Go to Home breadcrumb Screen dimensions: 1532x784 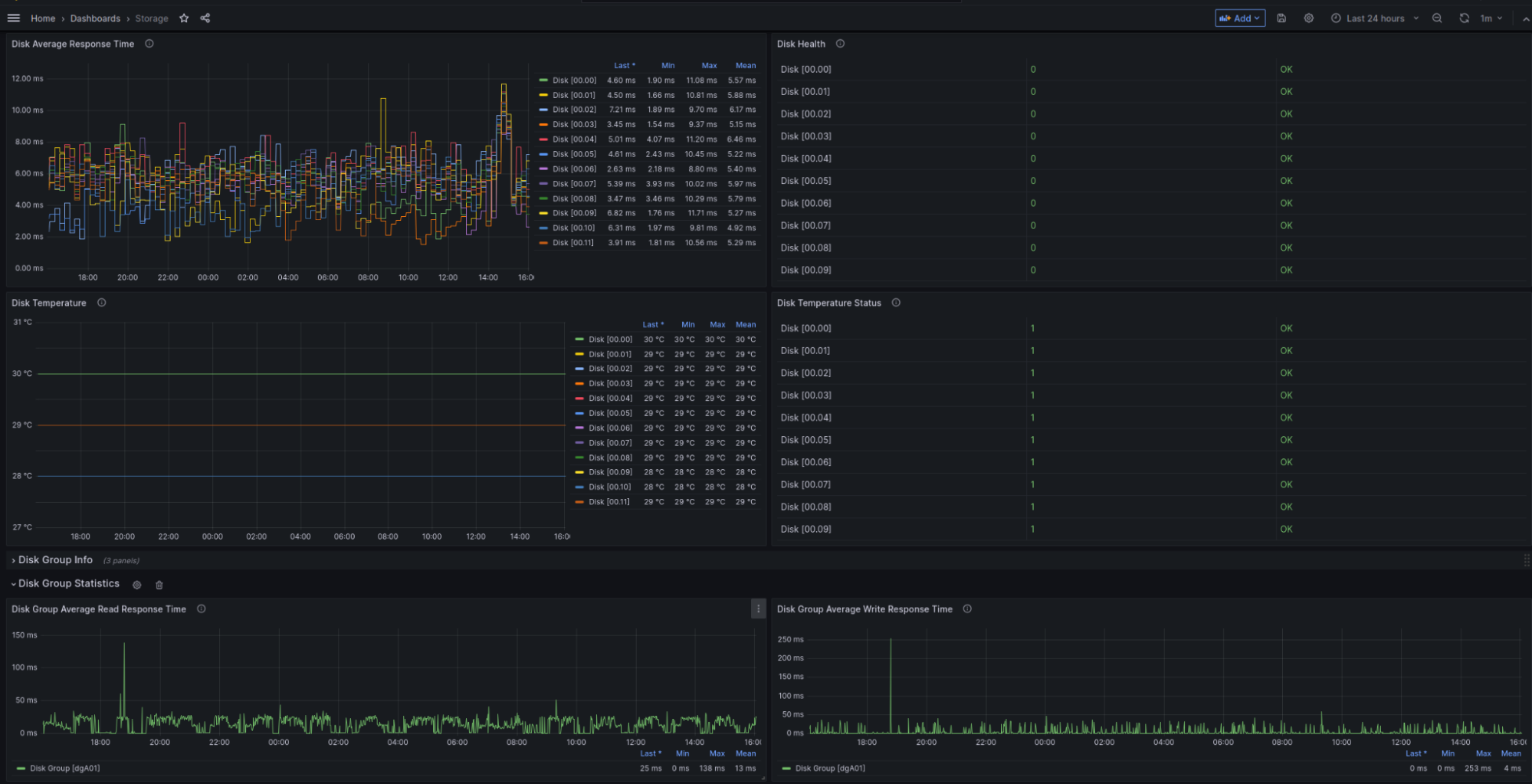43,18
